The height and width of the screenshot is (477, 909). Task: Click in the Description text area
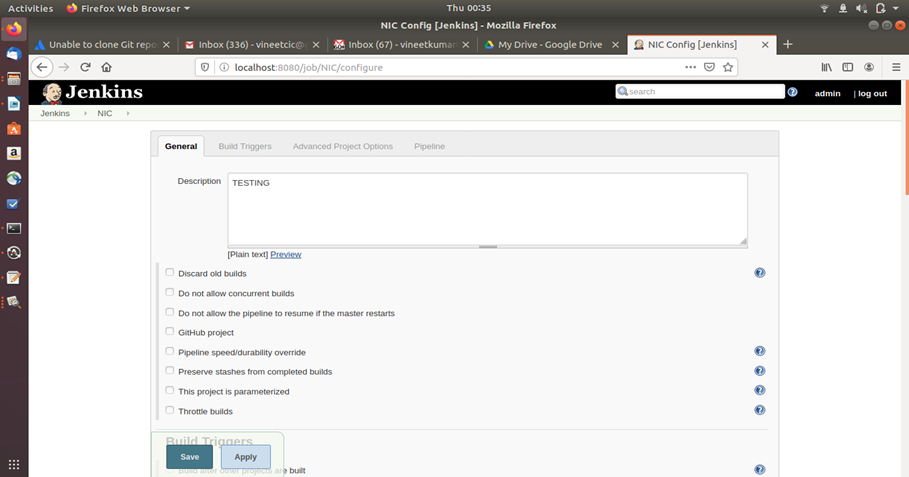pyautogui.click(x=488, y=209)
